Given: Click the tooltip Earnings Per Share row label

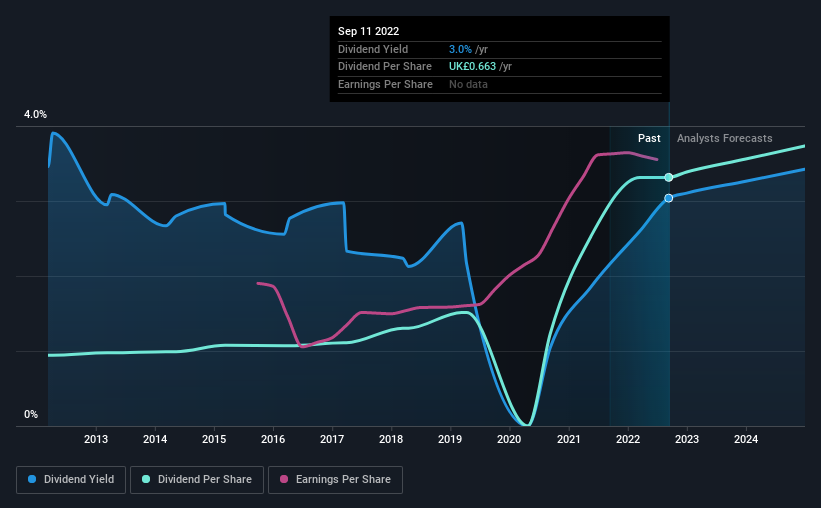Looking at the screenshot, I should point(385,84).
